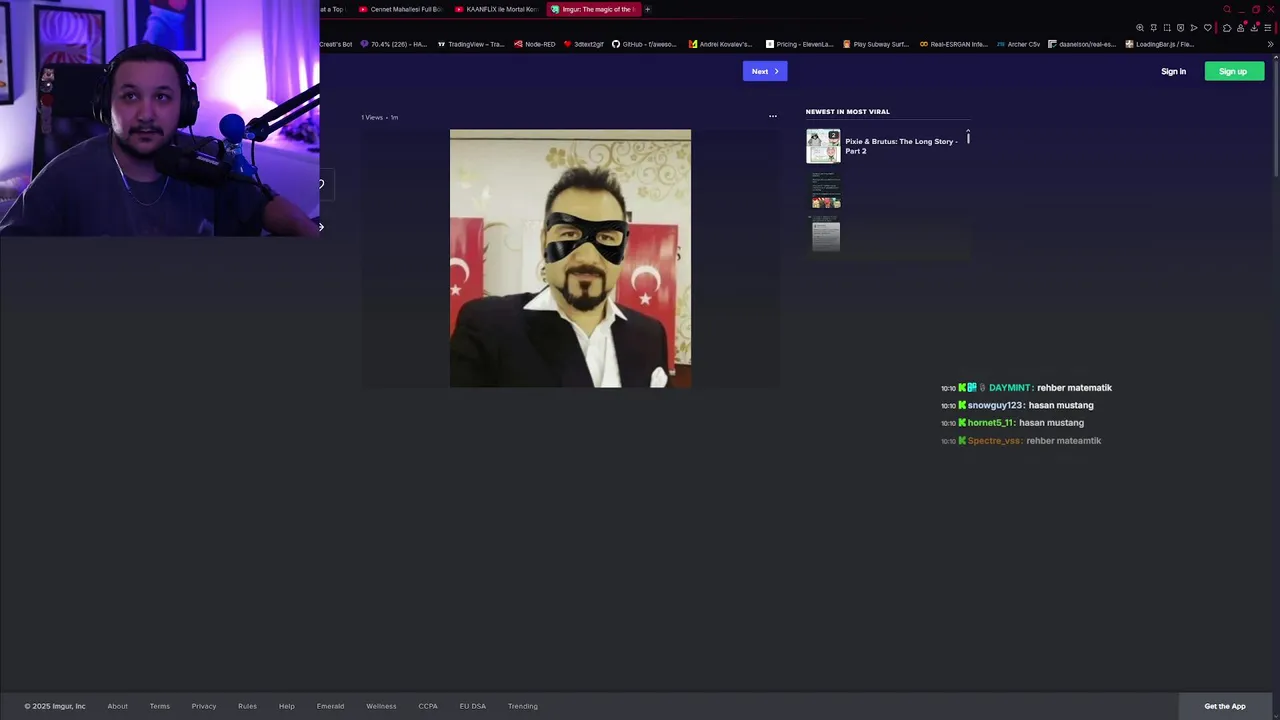Open the EU DSA footer link

473,706
